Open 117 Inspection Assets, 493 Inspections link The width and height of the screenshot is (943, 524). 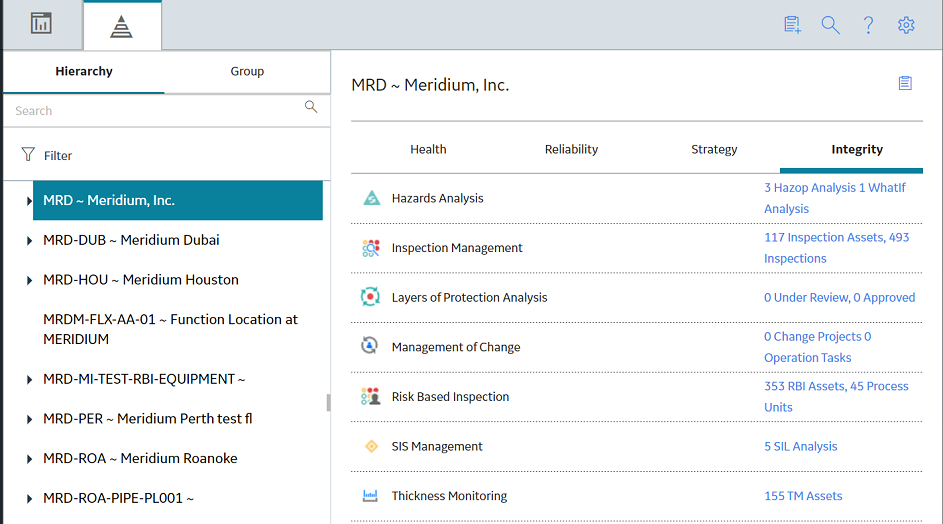tap(837, 248)
